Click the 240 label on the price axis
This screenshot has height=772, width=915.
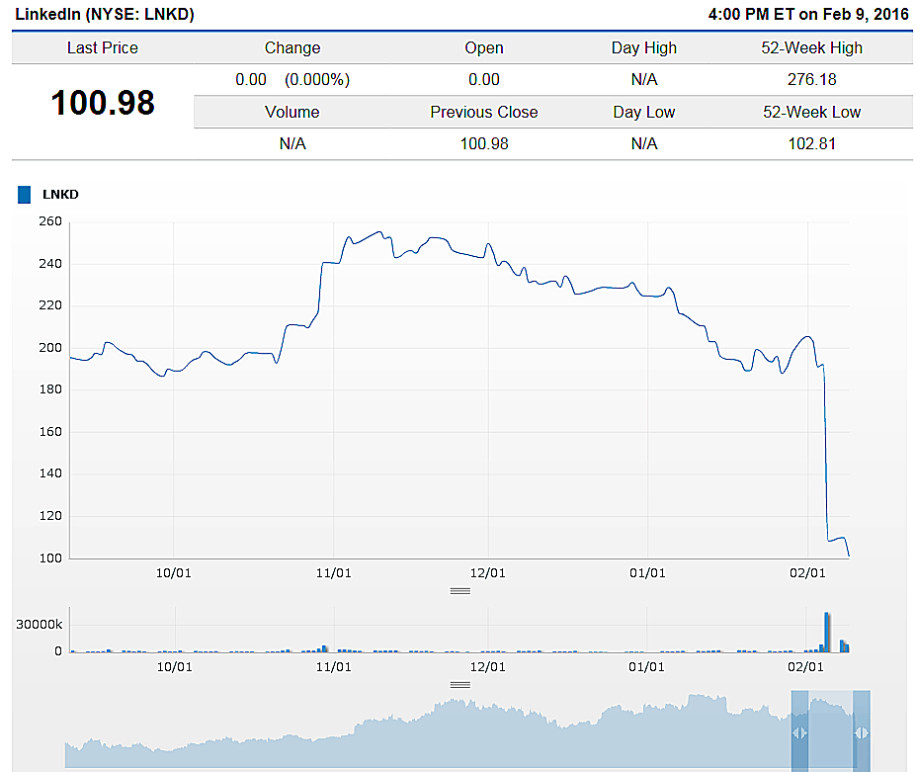pos(50,264)
